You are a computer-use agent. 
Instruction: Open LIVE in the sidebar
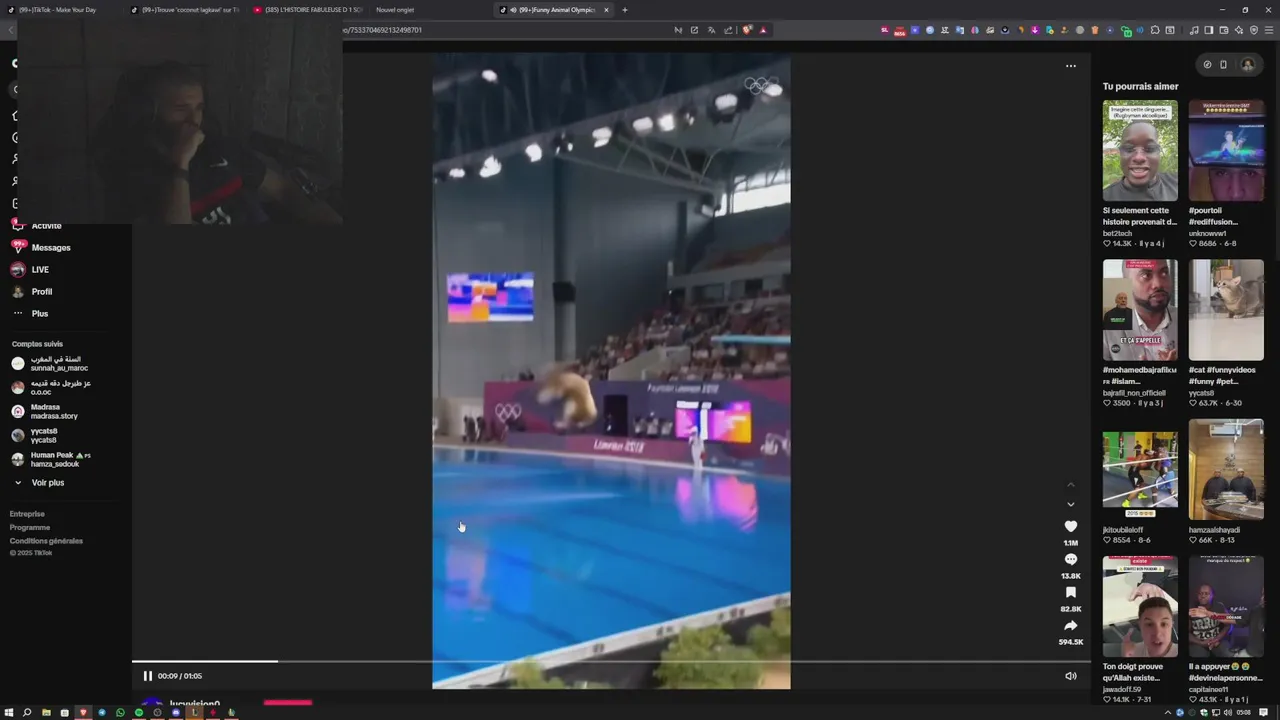tap(40, 270)
